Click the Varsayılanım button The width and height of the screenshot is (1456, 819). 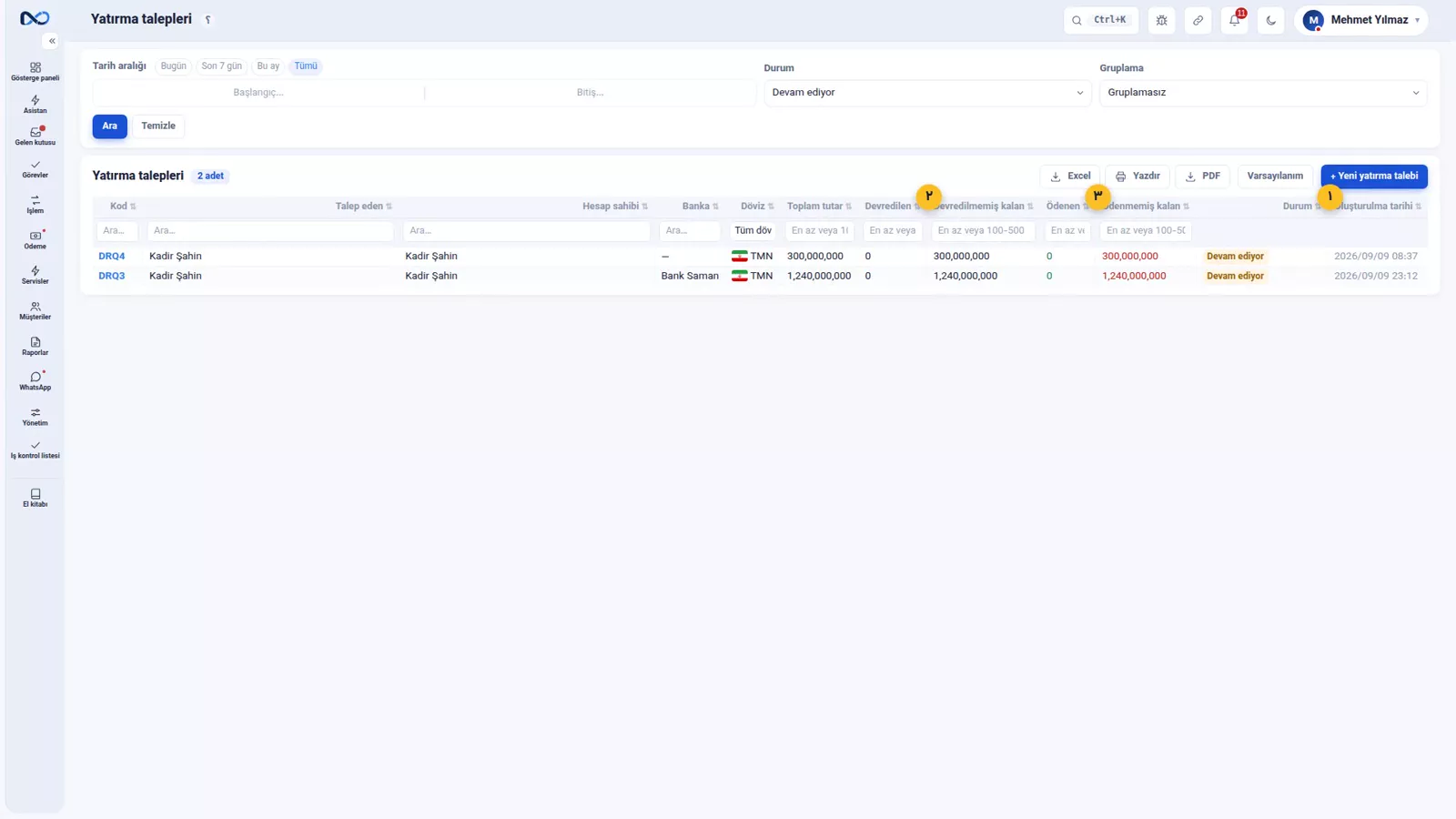pos(1275,177)
